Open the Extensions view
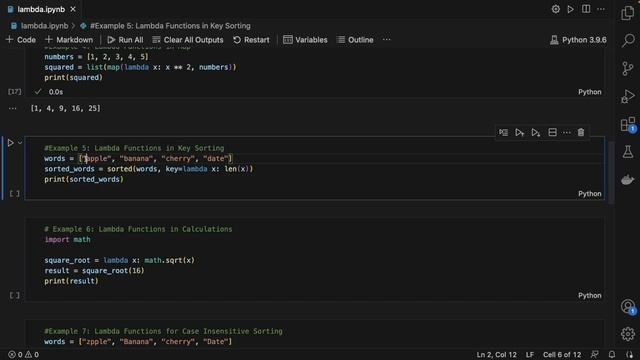Viewport: 640px width, 360px height. tap(628, 124)
